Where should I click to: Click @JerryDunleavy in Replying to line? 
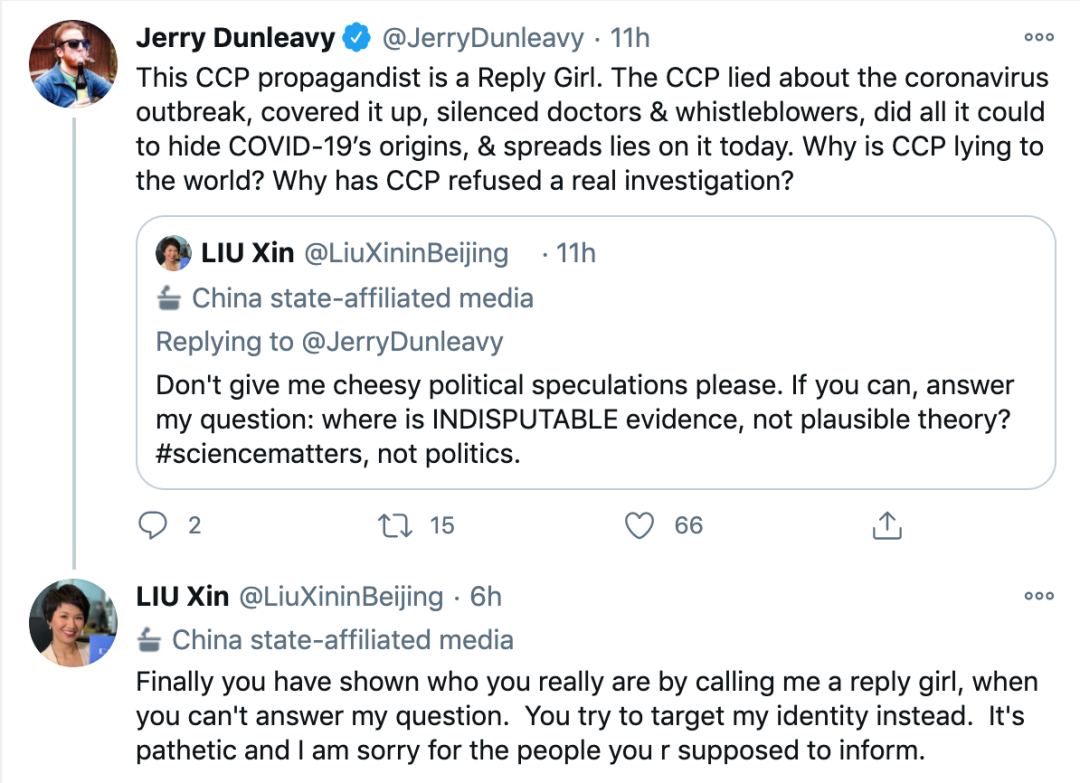(399, 342)
